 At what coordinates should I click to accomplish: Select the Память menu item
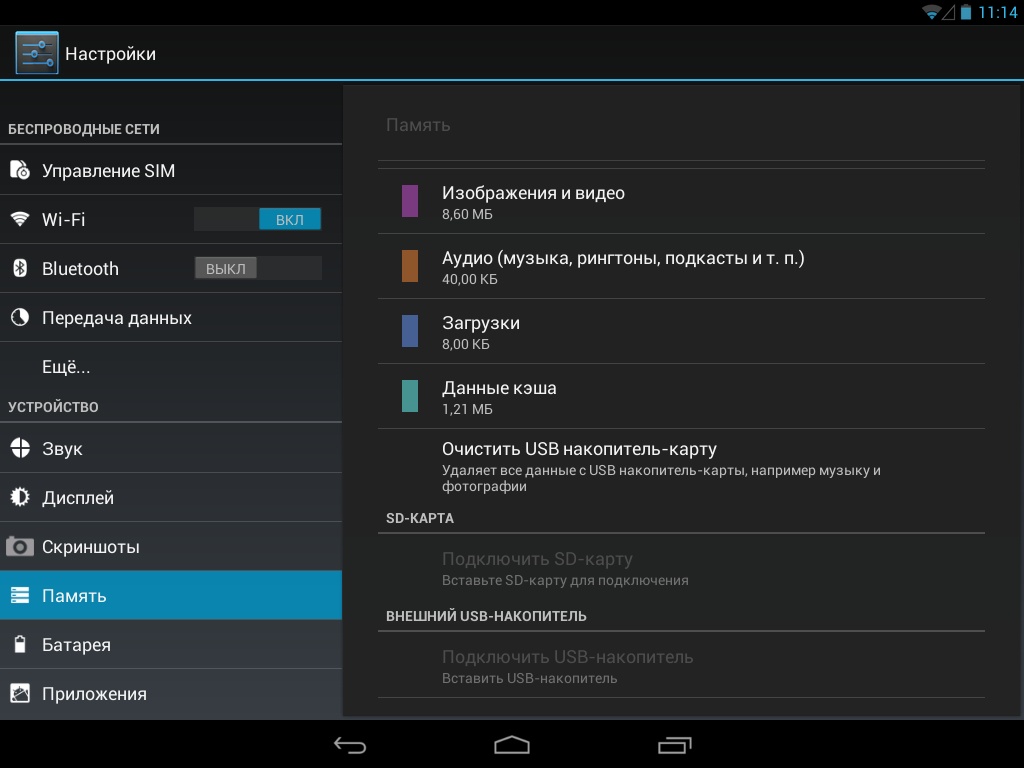(x=170, y=596)
